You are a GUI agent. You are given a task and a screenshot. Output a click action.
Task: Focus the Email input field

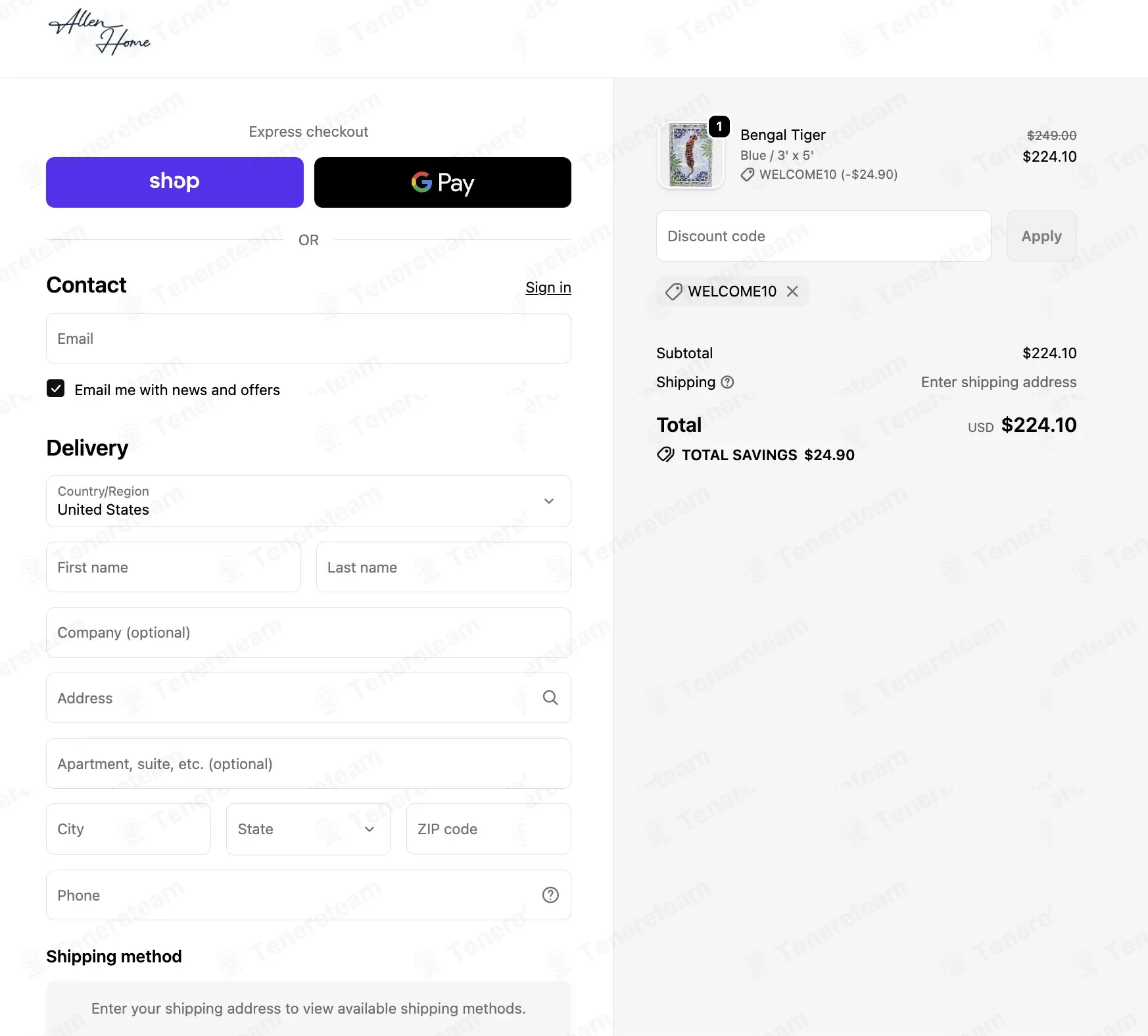pos(308,339)
